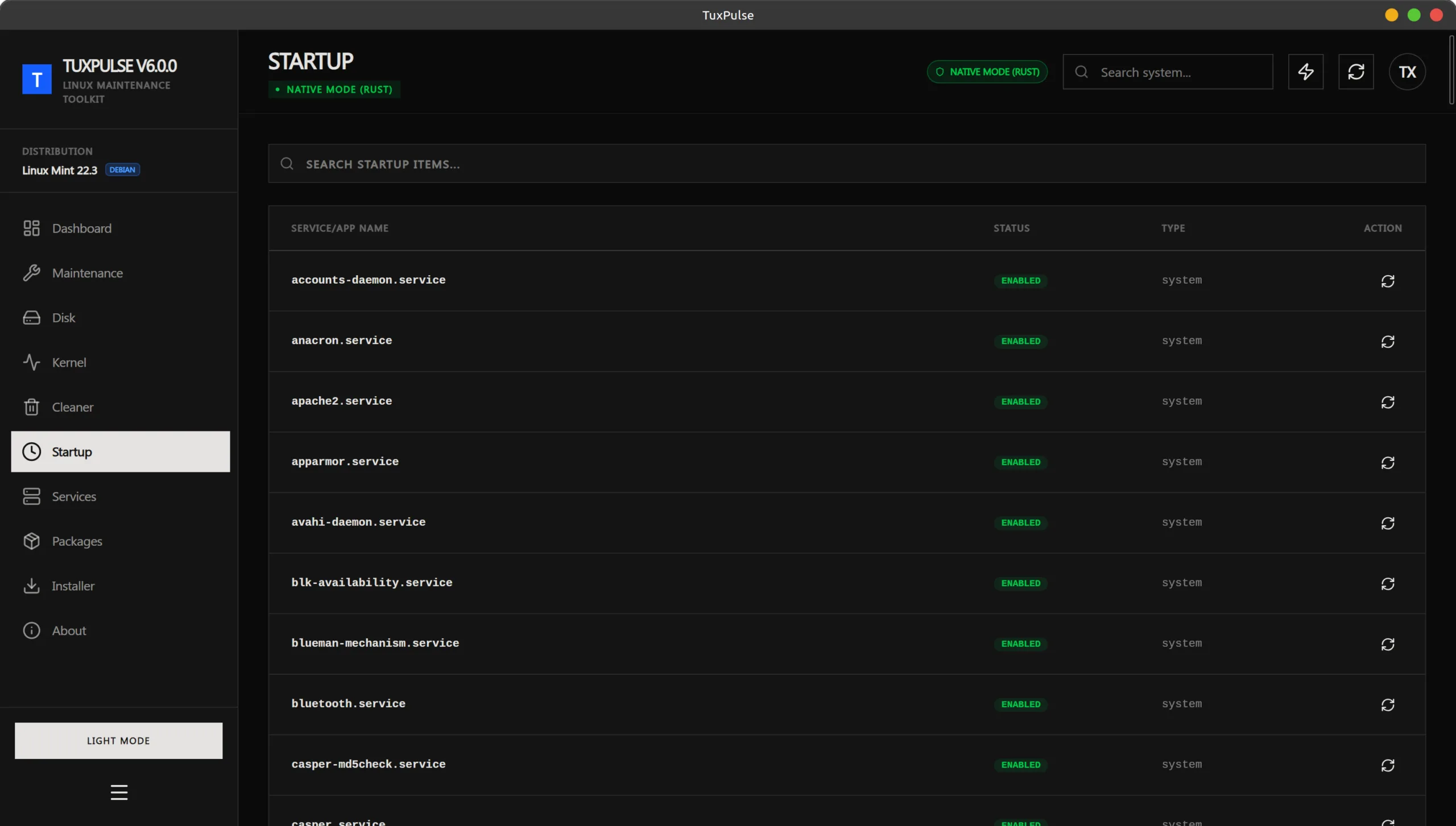Toggle the accounts-daemon.service startup action icon
The height and width of the screenshot is (826, 1456).
tap(1388, 281)
